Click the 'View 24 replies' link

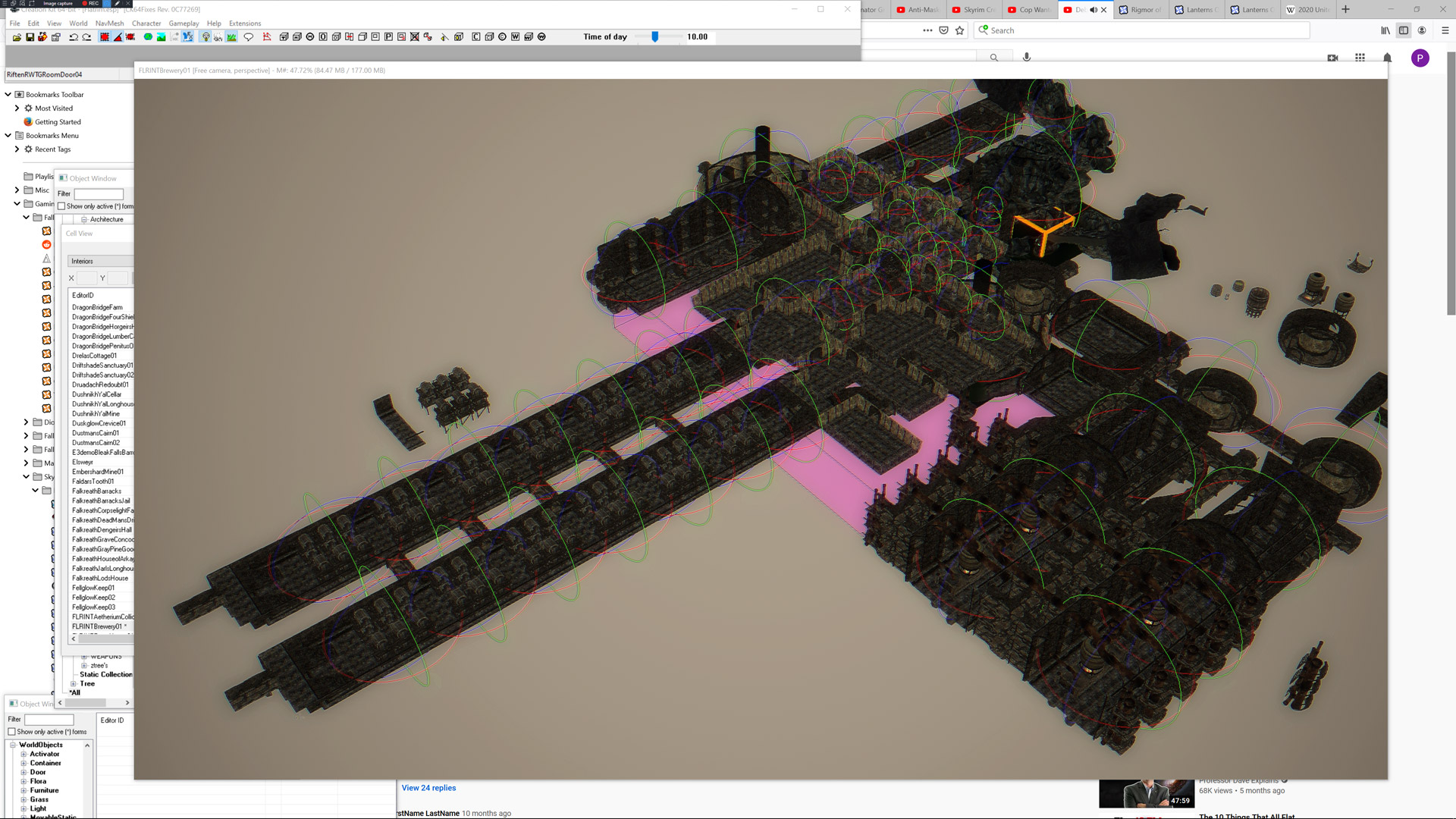click(x=428, y=788)
